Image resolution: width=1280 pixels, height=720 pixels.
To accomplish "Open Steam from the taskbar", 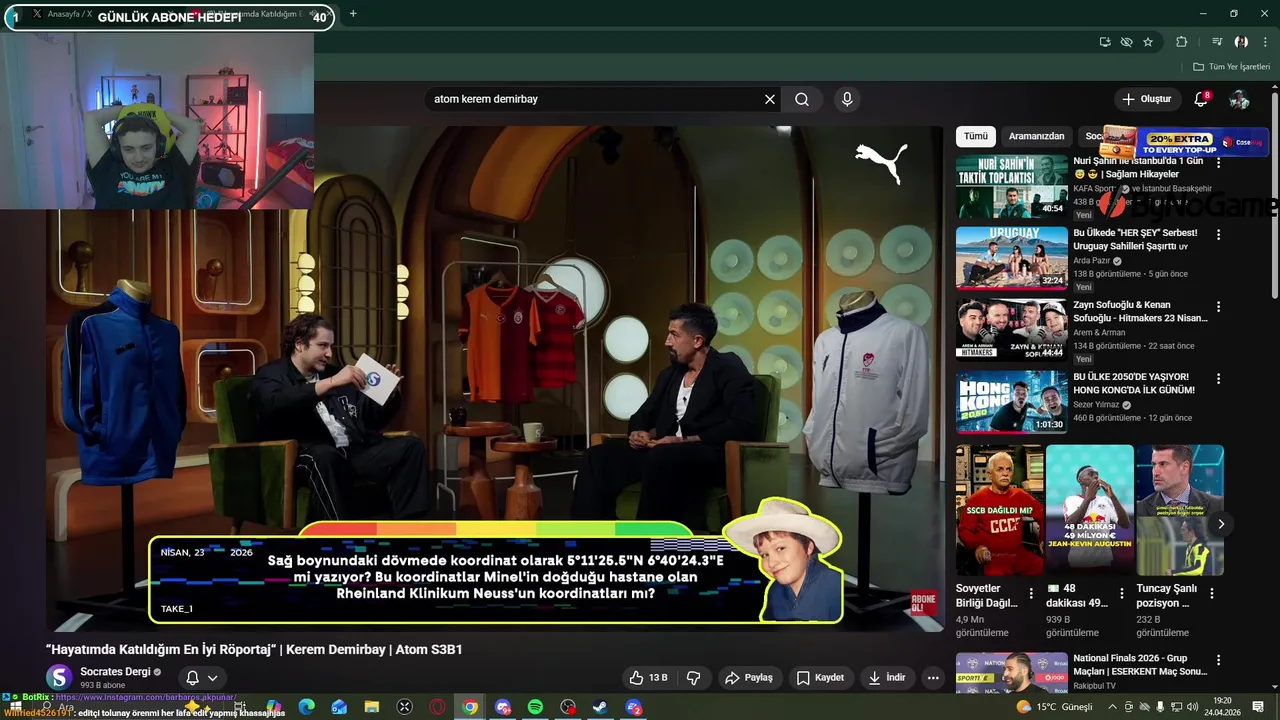I will [600, 707].
